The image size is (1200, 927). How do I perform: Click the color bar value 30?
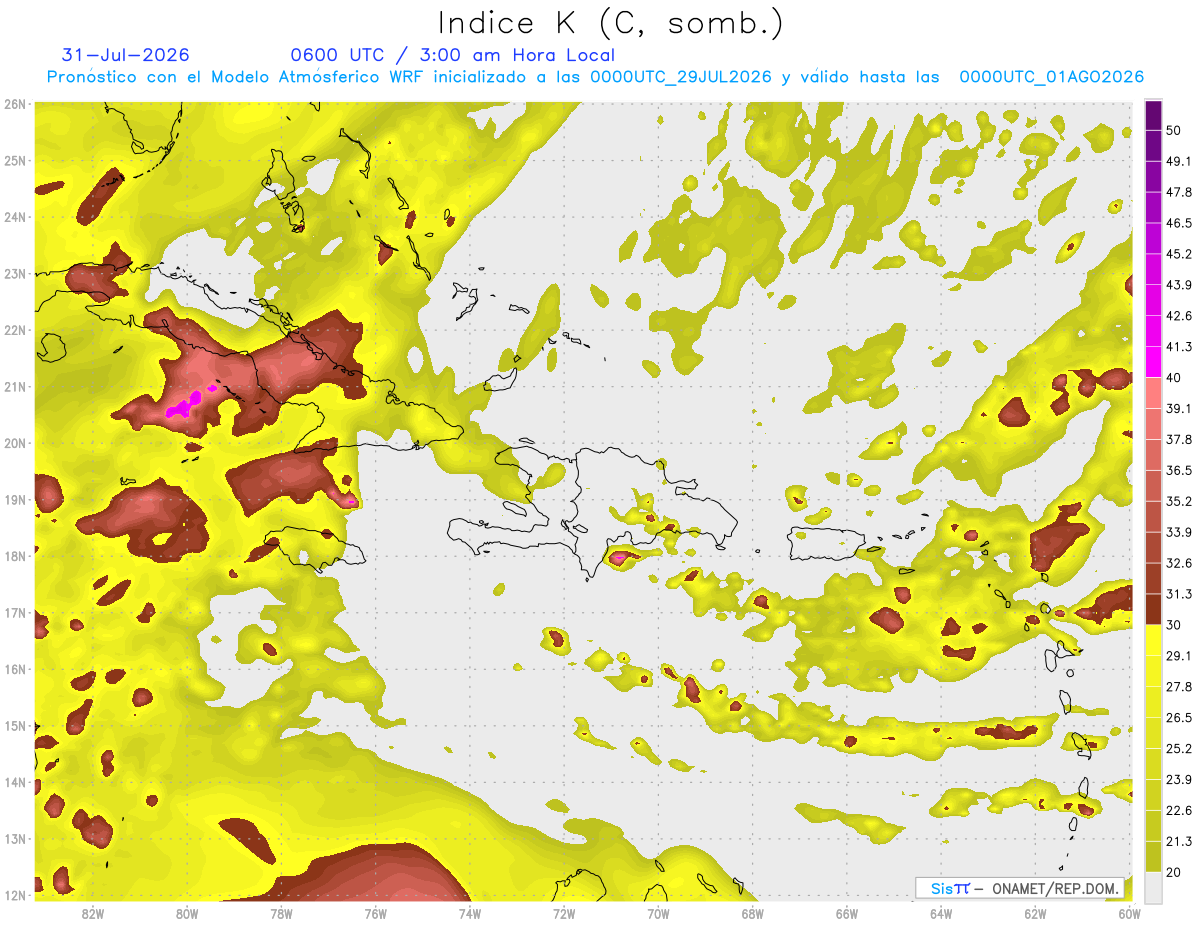tap(1174, 624)
